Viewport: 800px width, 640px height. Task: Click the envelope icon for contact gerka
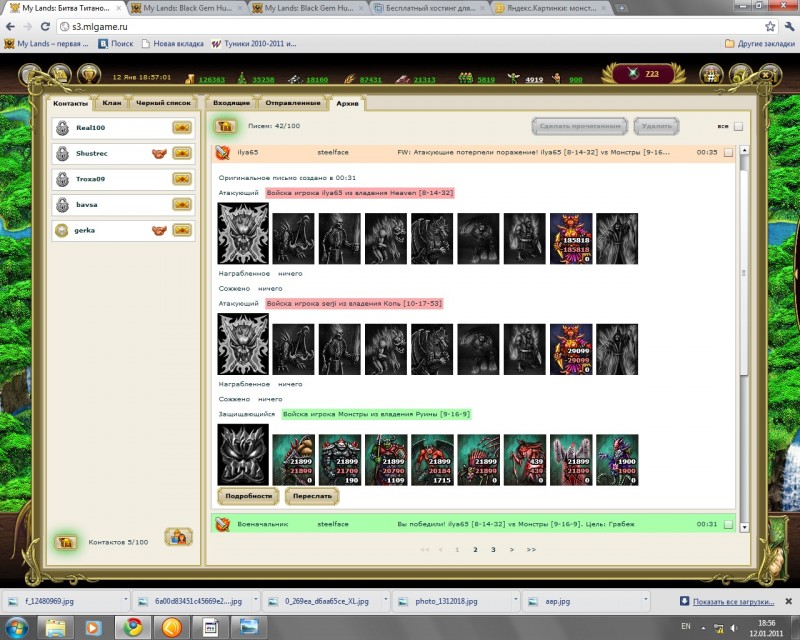pos(182,230)
